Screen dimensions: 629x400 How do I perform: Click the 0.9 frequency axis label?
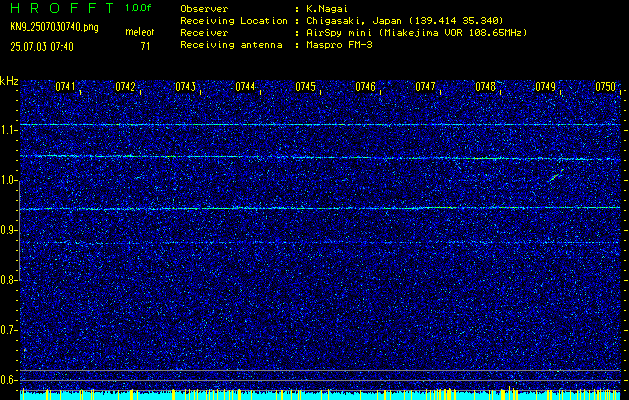tap(9, 230)
